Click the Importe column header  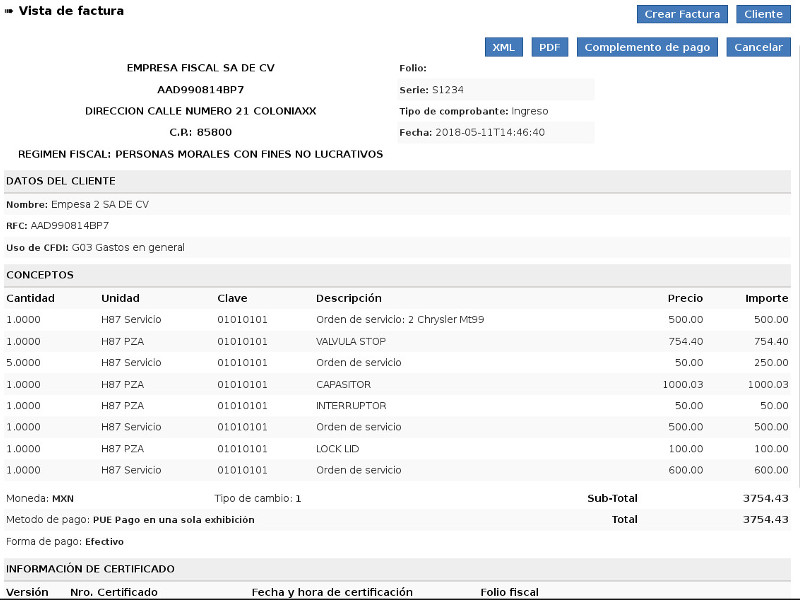coord(766,298)
